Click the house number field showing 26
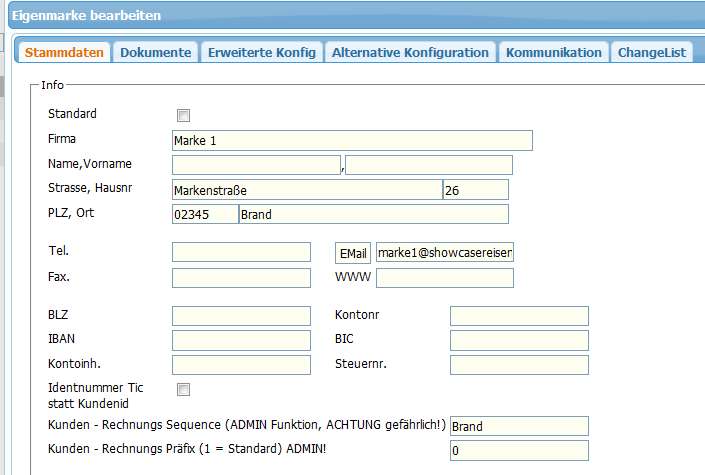This screenshot has height=475, width=705. tap(475, 190)
